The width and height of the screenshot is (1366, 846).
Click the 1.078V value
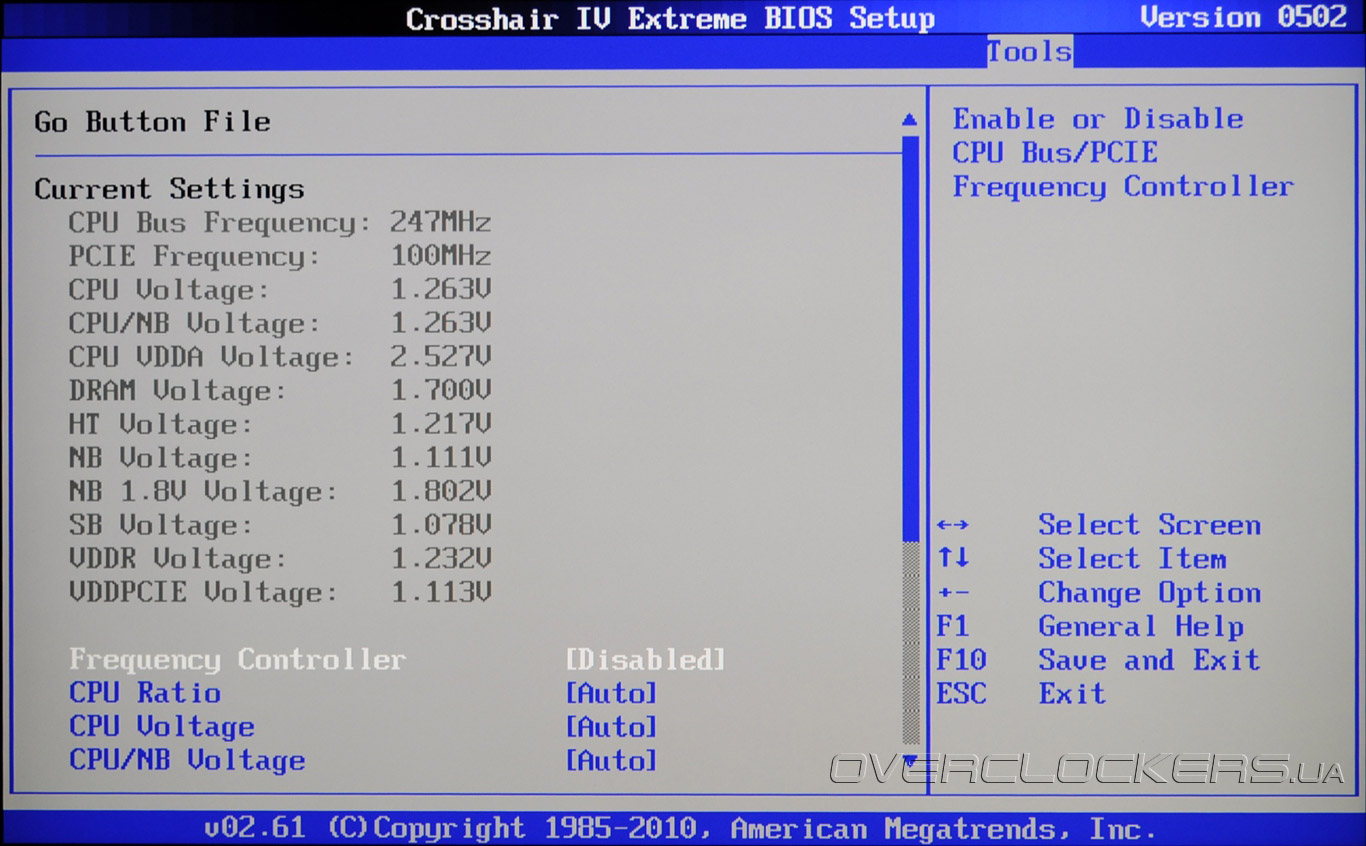point(441,526)
